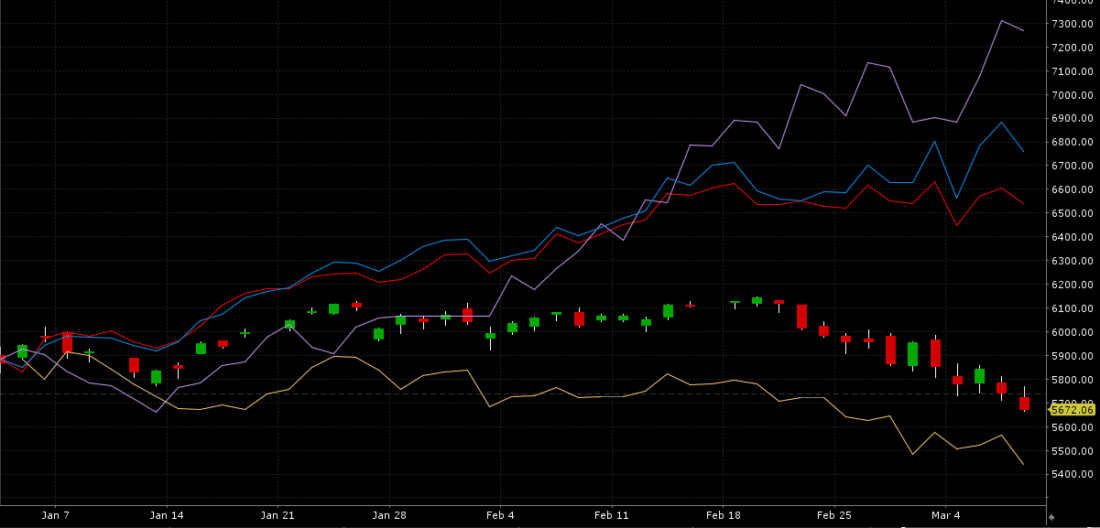Image resolution: width=1100 pixels, height=528 pixels.
Task: Click the Jan 14 date label
Action: [x=167, y=515]
